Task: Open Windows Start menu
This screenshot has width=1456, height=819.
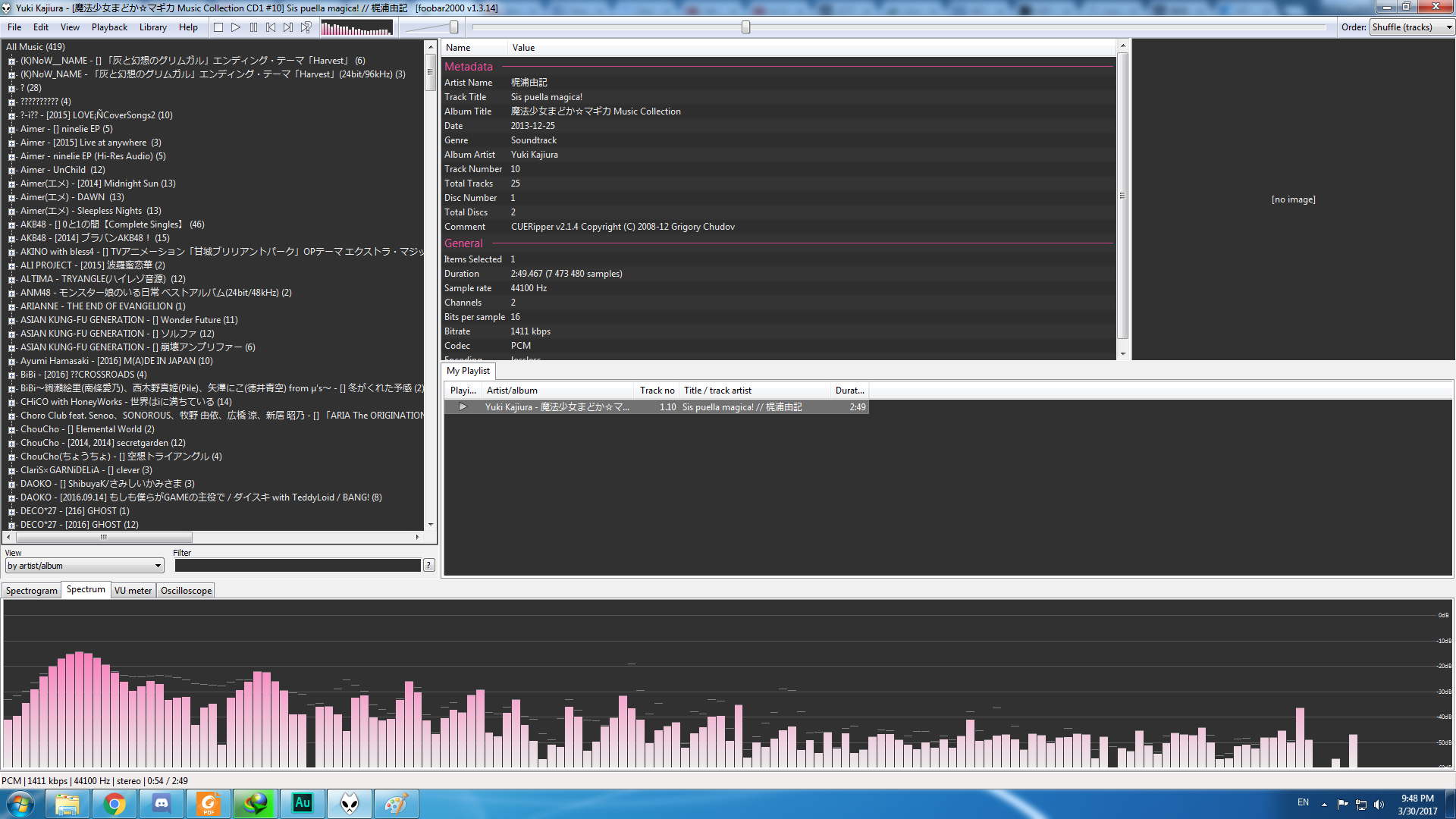Action: coord(20,804)
